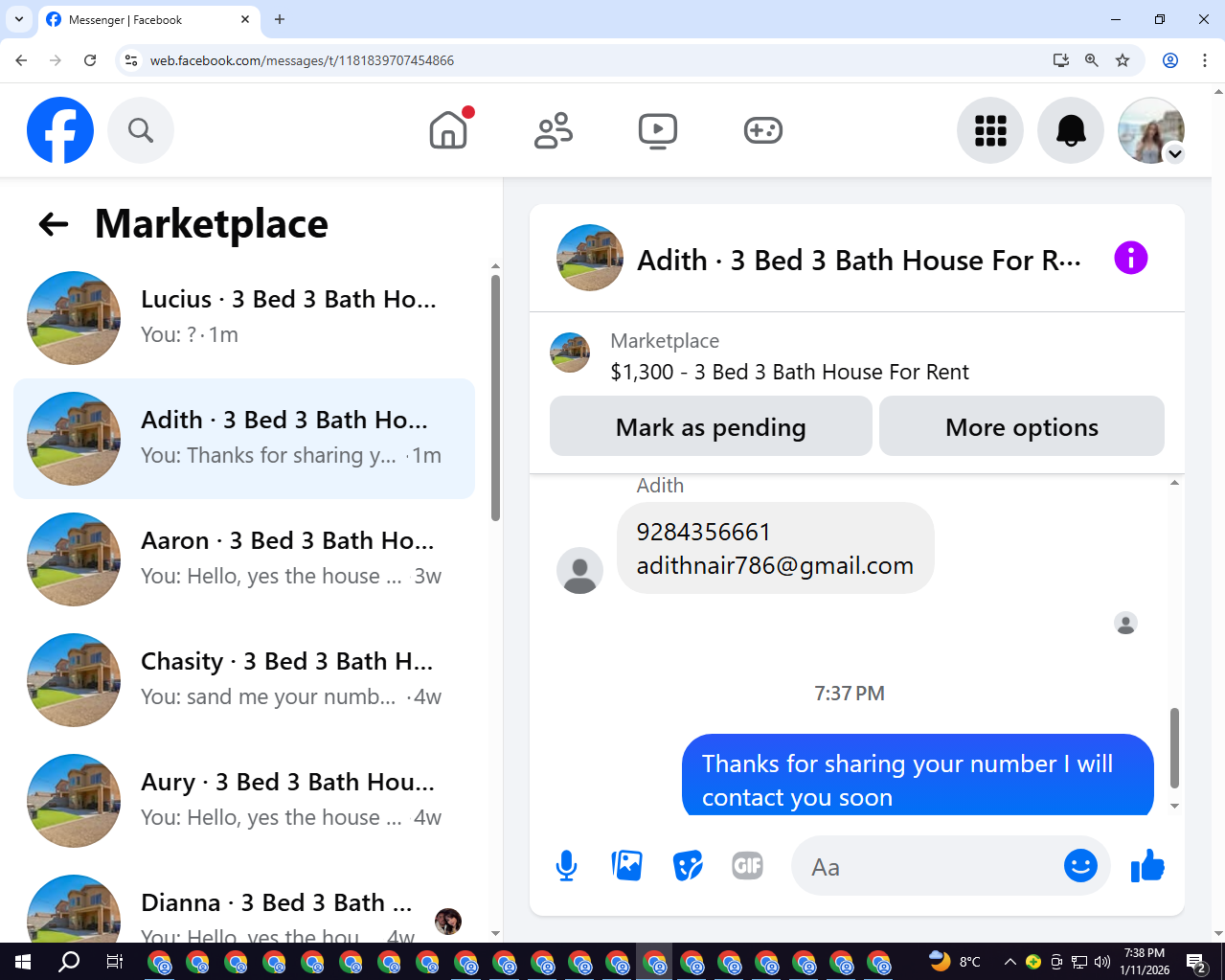Open Adith conversation in list
The image size is (1225, 980).
pos(244,439)
